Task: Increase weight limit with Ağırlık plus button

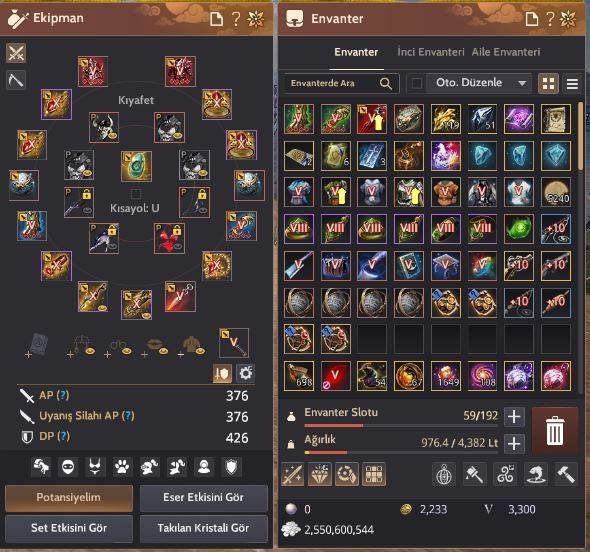Action: pyautogui.click(x=514, y=444)
